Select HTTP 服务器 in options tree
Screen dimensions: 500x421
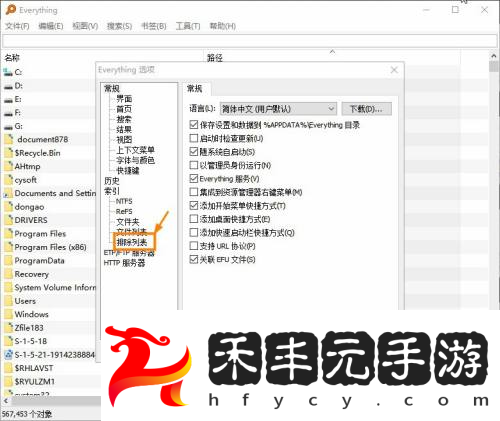pos(125,263)
